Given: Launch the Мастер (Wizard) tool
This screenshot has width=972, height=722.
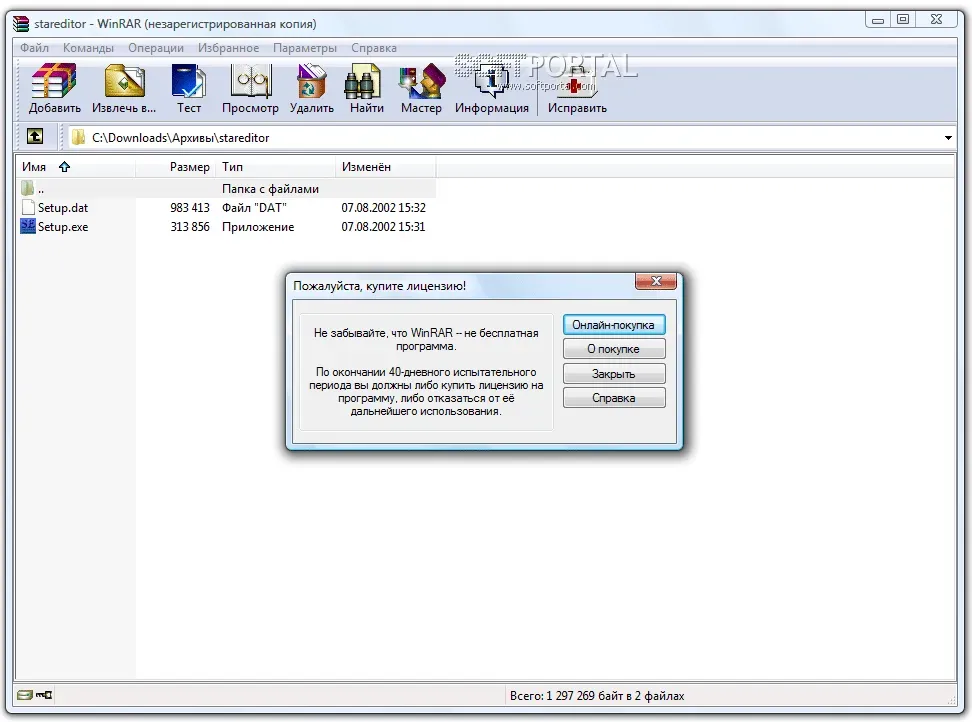Looking at the screenshot, I should coord(421,88).
